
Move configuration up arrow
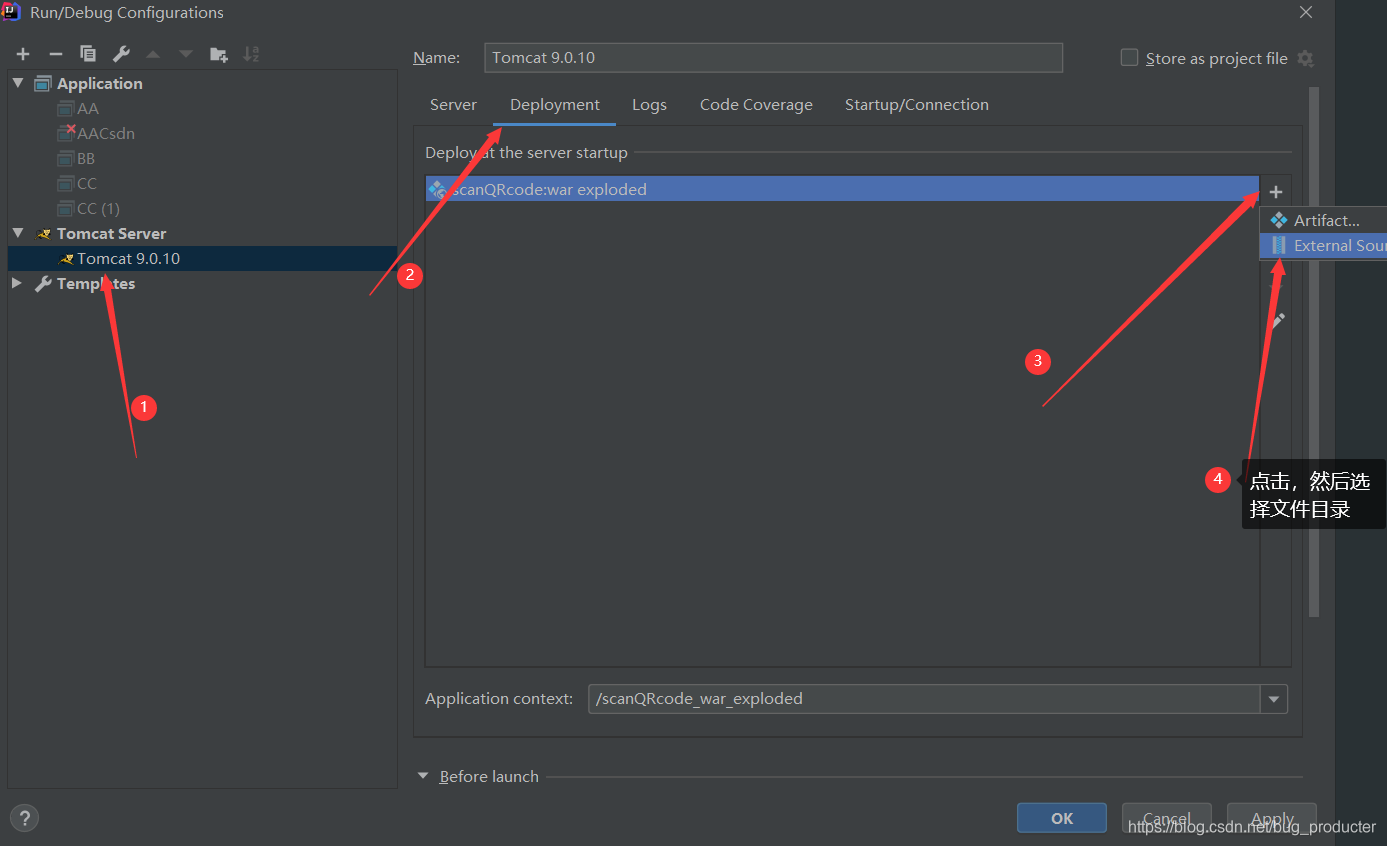(x=153, y=54)
